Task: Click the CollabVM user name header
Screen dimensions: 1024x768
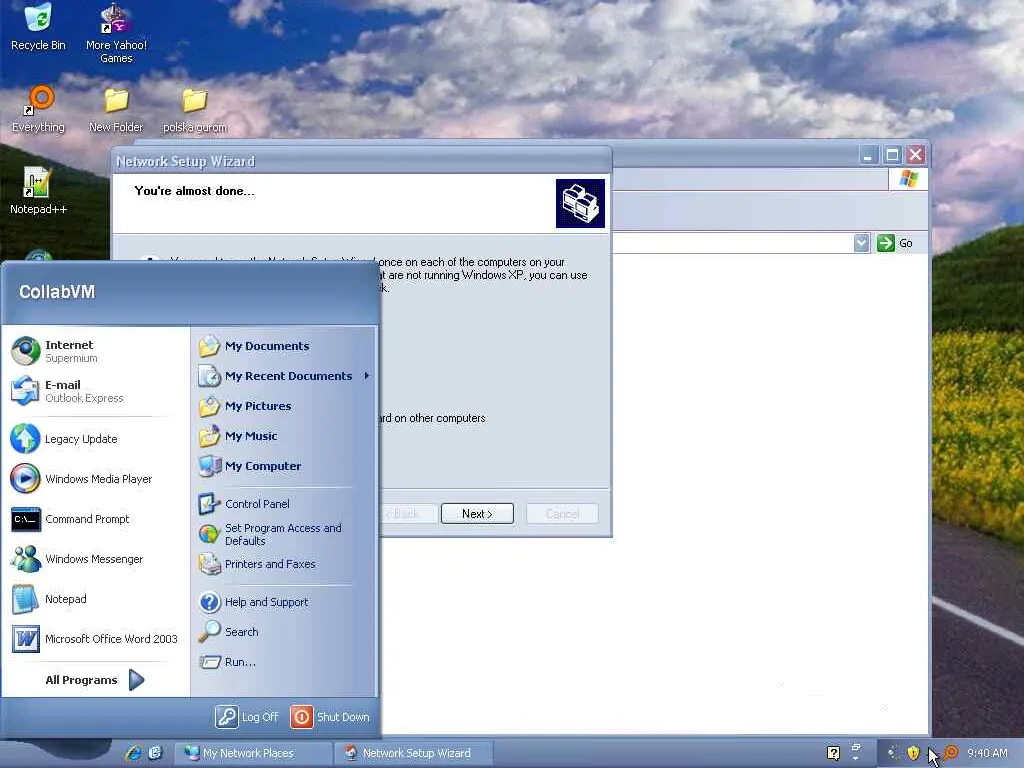Action: tap(57, 292)
